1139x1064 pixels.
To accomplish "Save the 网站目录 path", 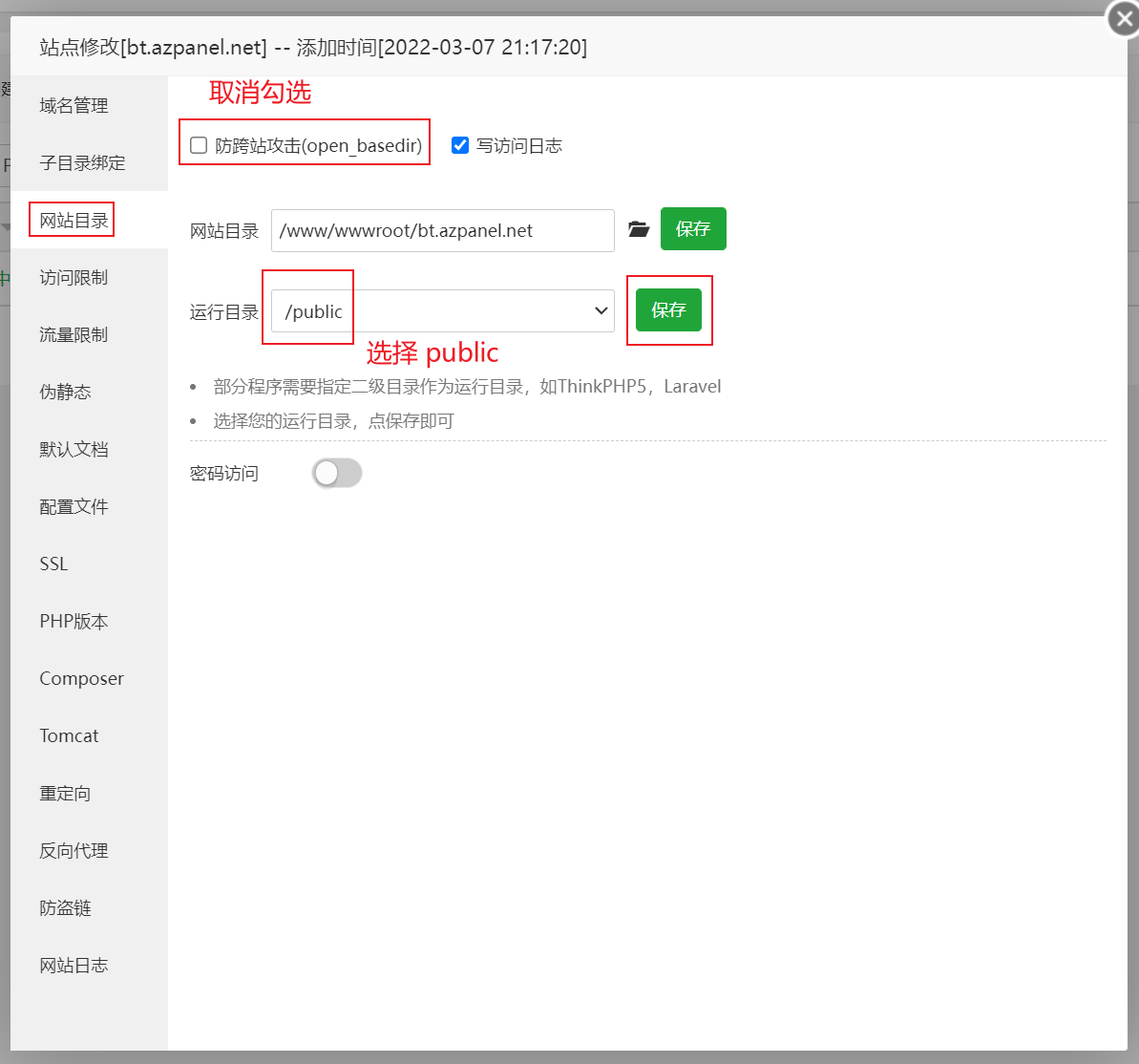I will [693, 229].
